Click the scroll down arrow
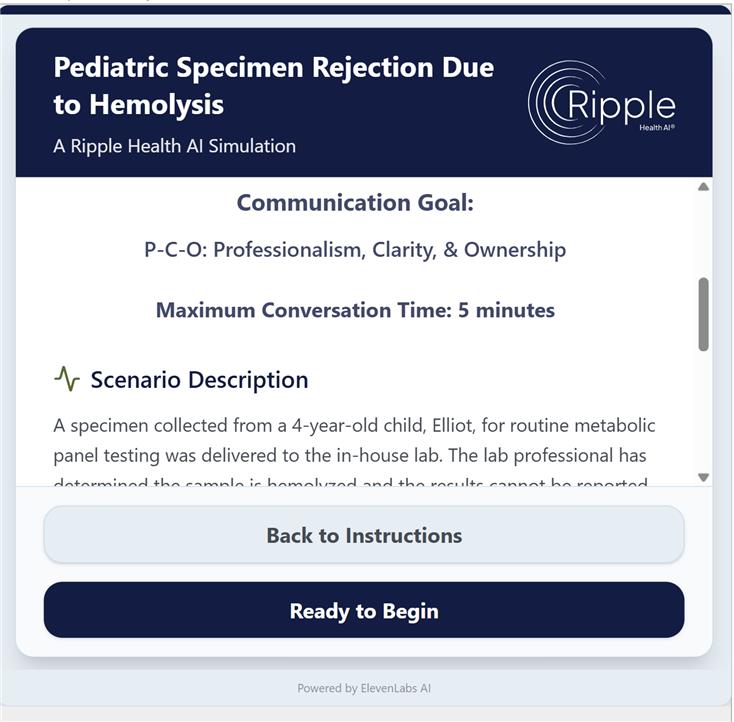The image size is (734, 722). click(703, 477)
